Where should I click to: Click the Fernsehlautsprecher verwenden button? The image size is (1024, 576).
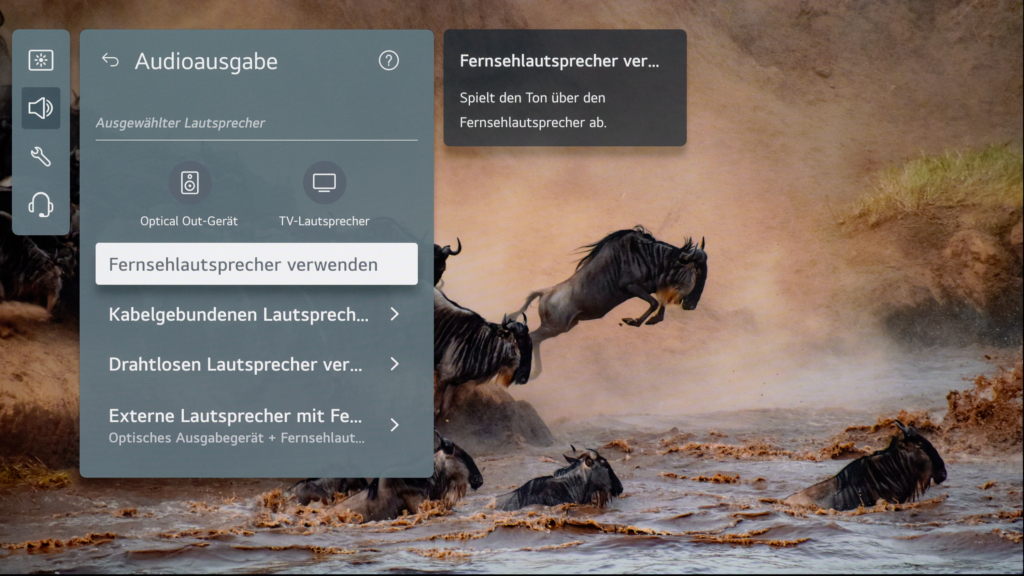256,263
